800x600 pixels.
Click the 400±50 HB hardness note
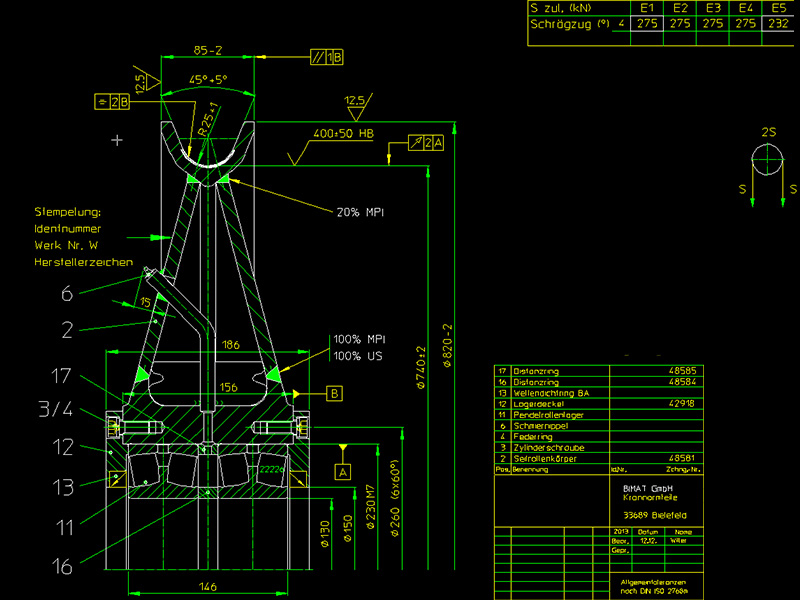[x=343, y=134]
